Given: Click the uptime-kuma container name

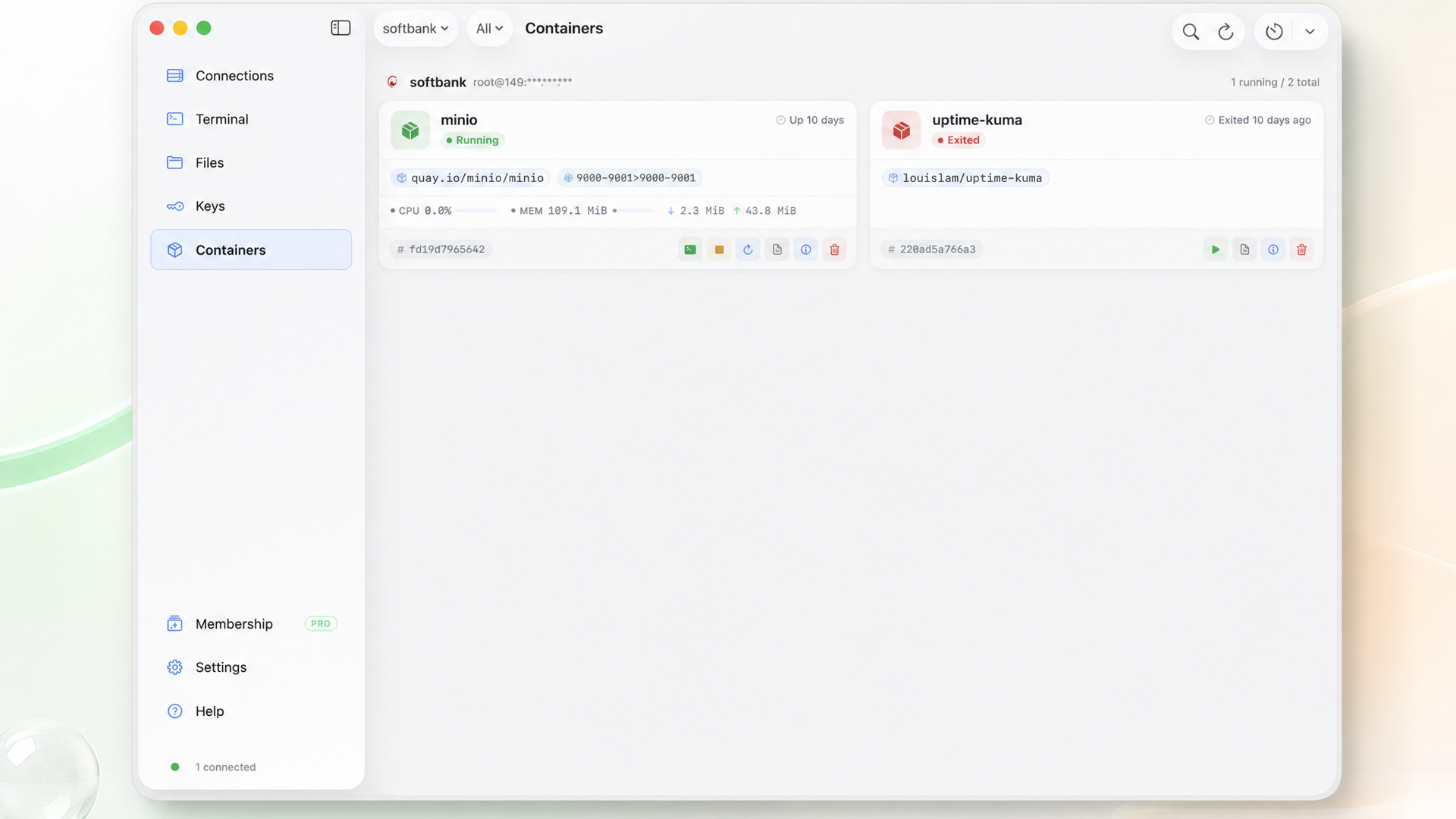Looking at the screenshot, I should tap(977, 120).
